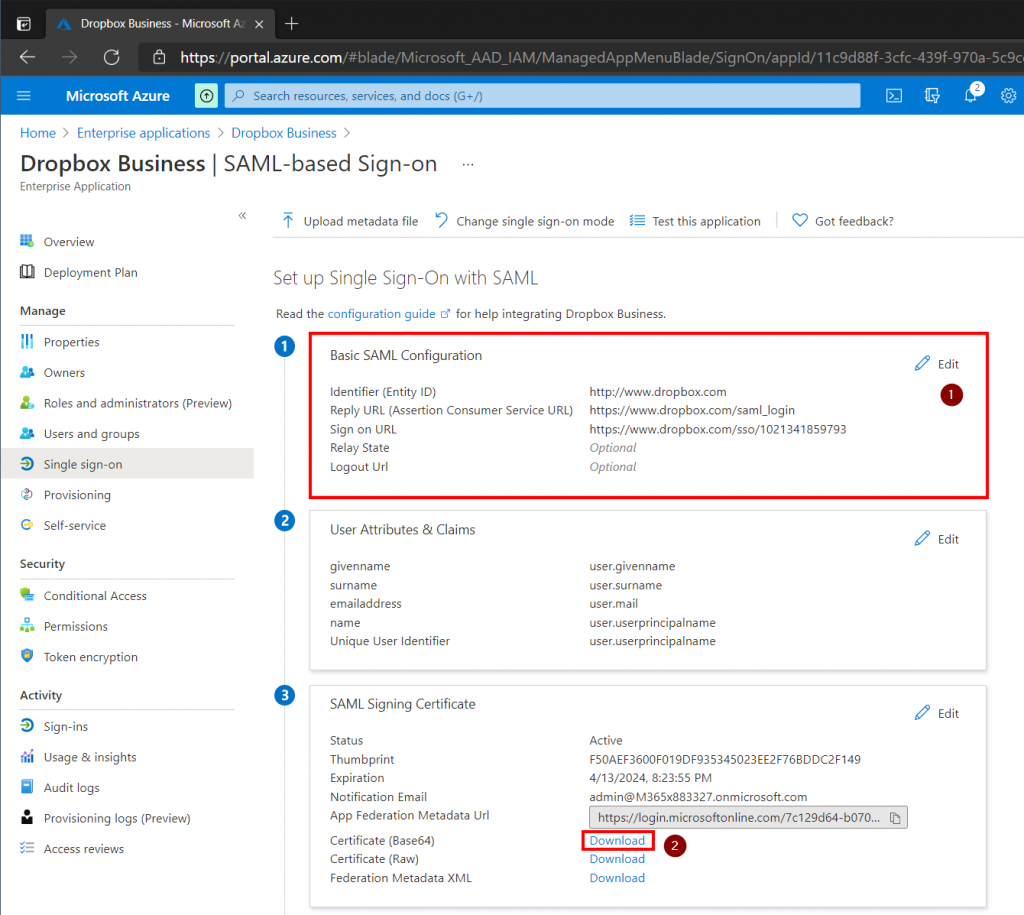
Task: Open the Azure portal hamburger menu
Action: point(24,96)
